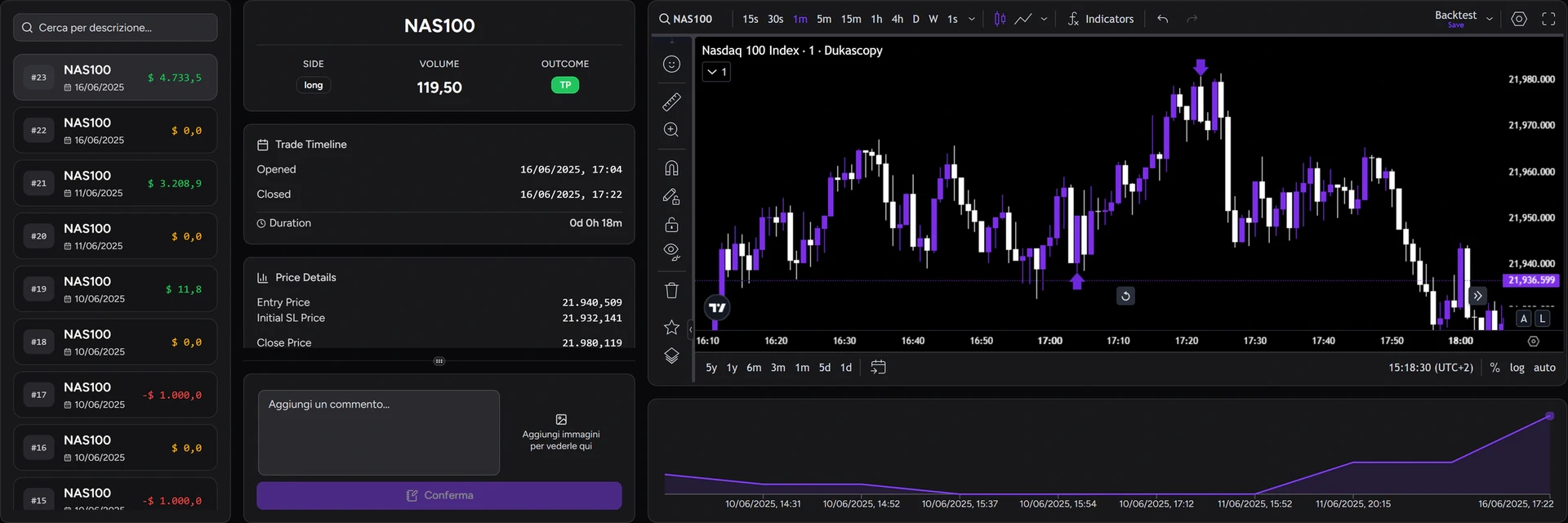Select trade #19 NAS100 $11,8
This screenshot has height=523, width=1568.
[x=115, y=289]
